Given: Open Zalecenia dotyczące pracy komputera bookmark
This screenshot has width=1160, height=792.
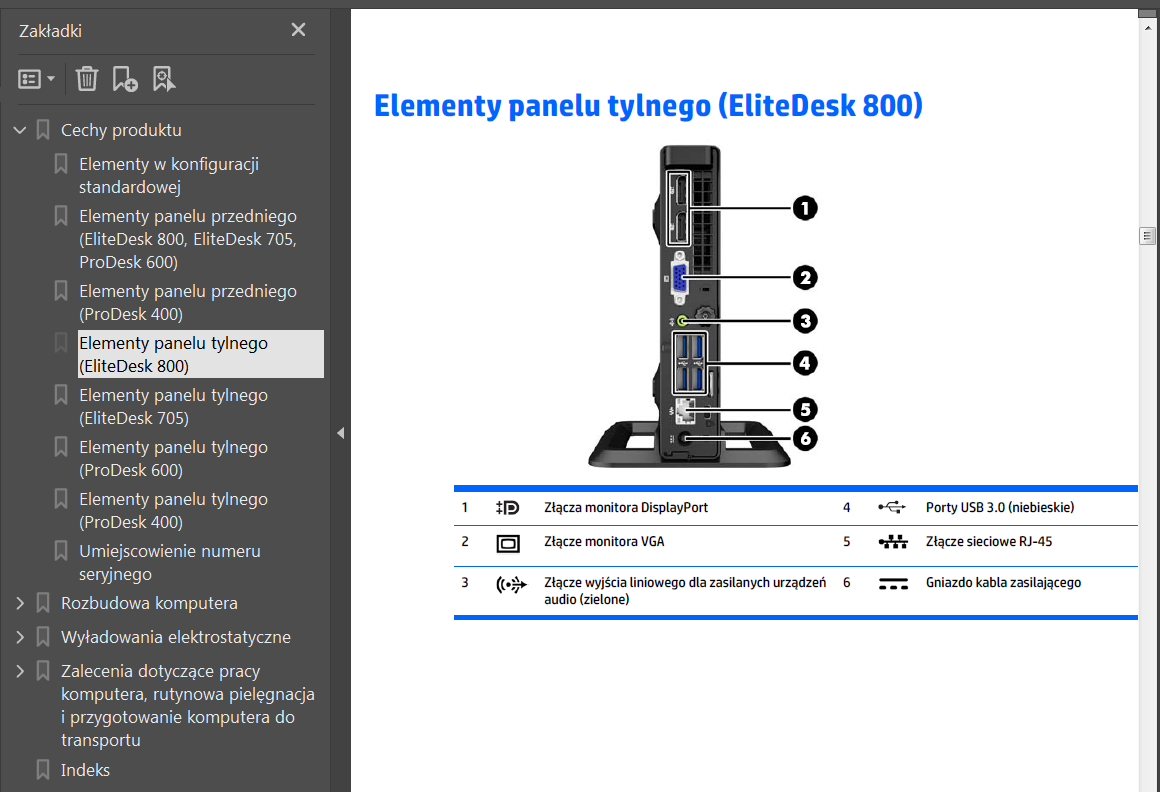Looking at the screenshot, I should 188,705.
